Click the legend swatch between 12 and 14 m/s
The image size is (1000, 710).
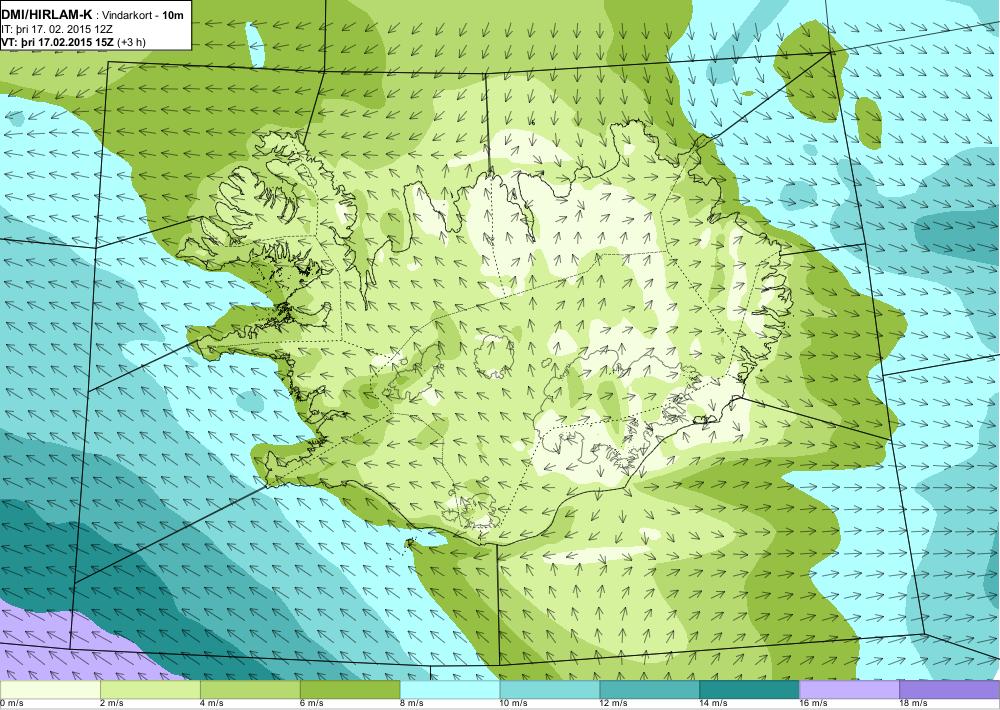pyautogui.click(x=650, y=690)
